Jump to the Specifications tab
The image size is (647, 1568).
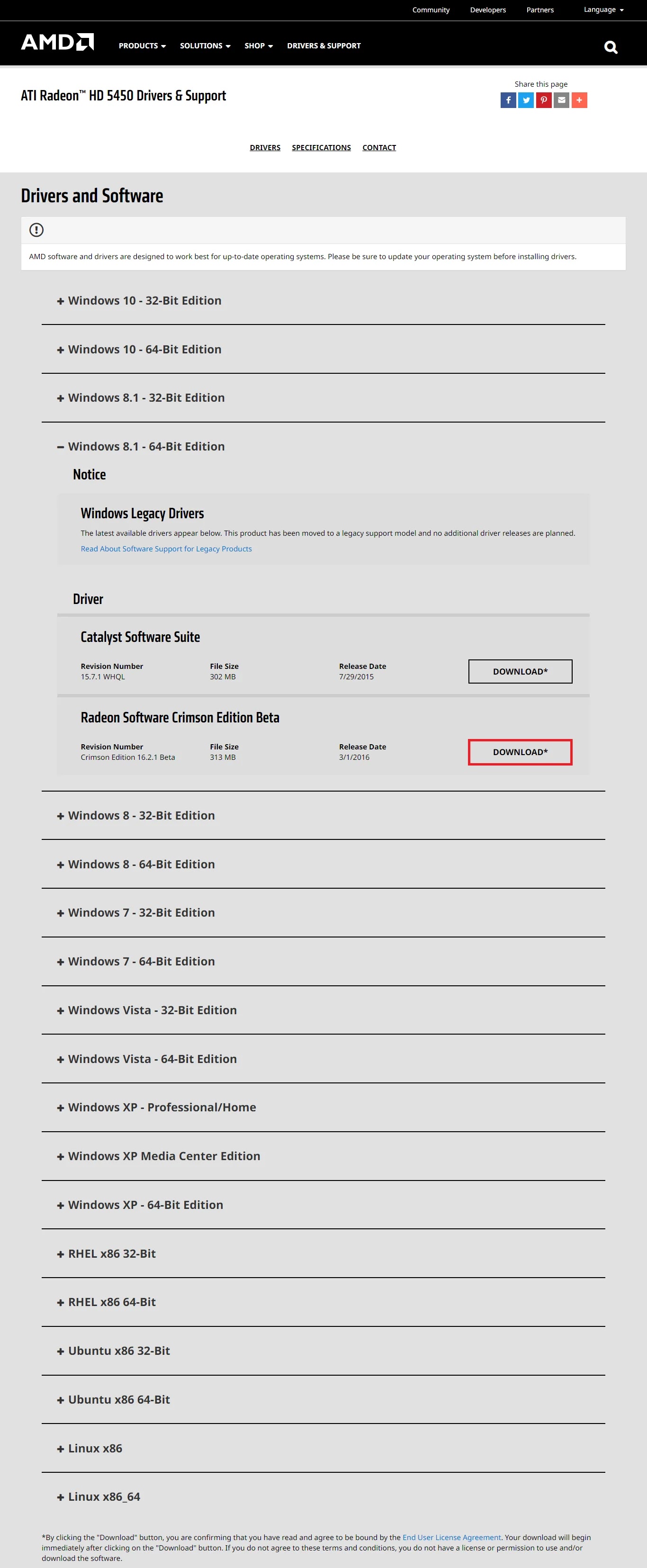point(322,147)
